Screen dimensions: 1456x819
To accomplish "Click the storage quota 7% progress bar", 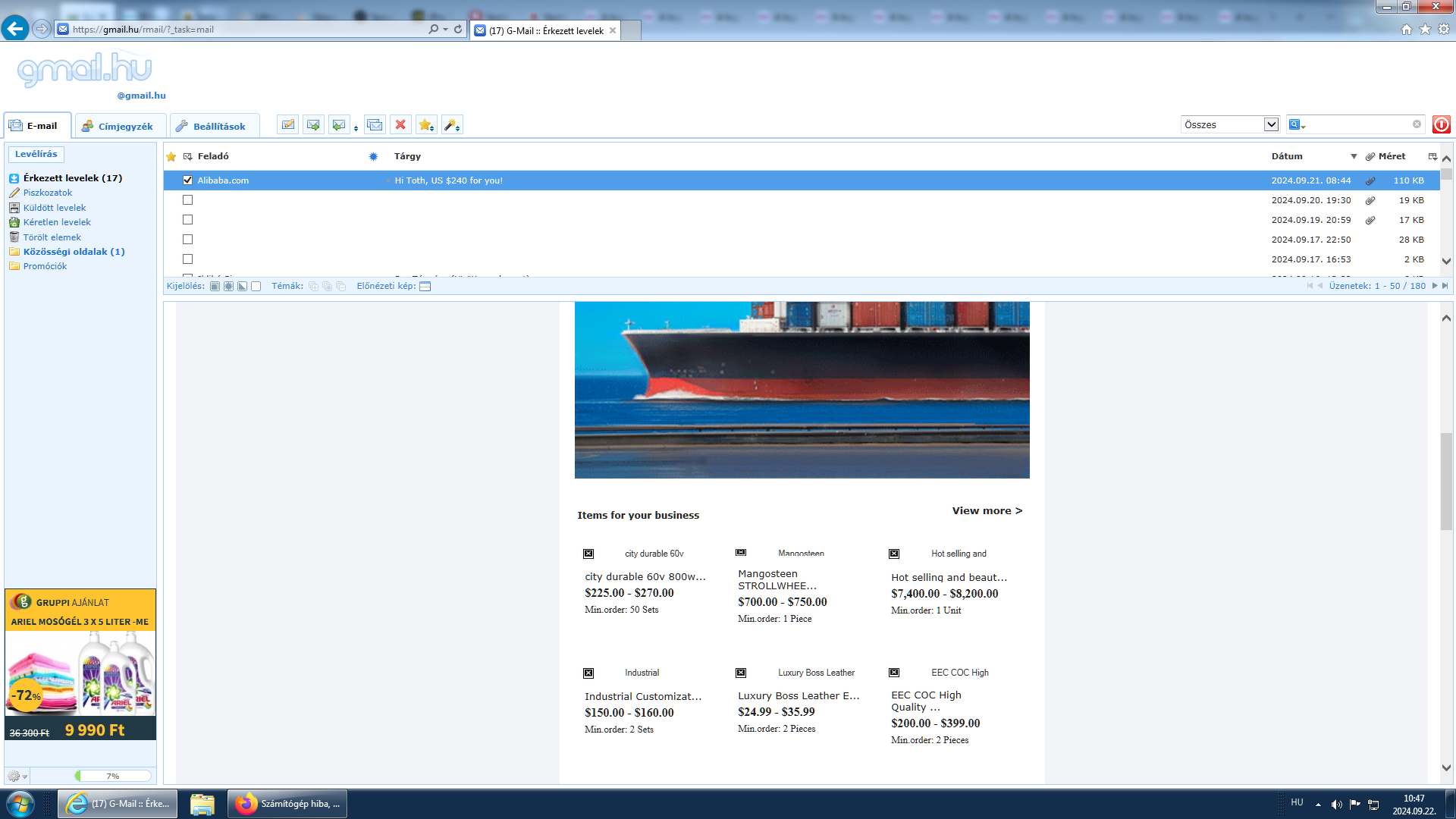I will [113, 776].
